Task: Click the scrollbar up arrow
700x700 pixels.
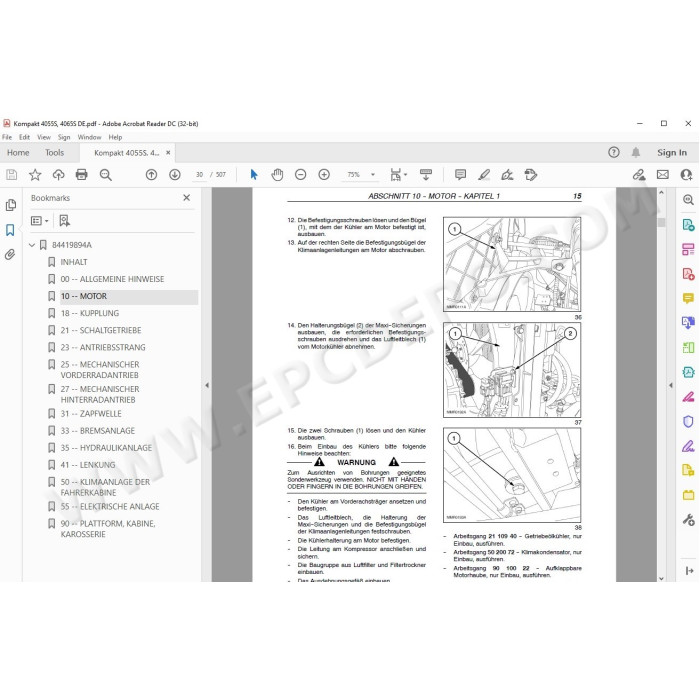Action: click(661, 192)
